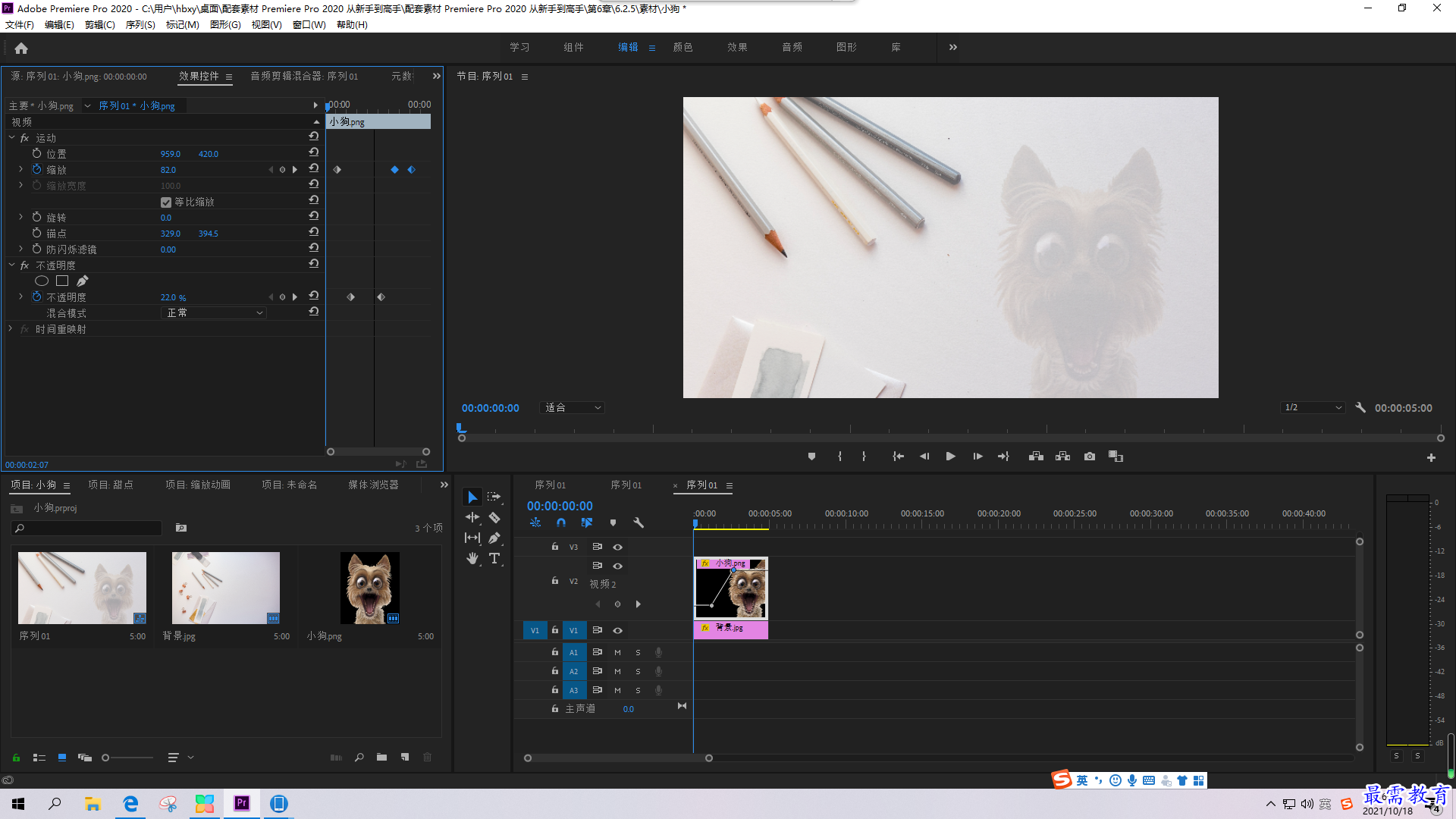Image resolution: width=1456 pixels, height=819 pixels.
Task: Reset Position parameter
Action: 313,152
